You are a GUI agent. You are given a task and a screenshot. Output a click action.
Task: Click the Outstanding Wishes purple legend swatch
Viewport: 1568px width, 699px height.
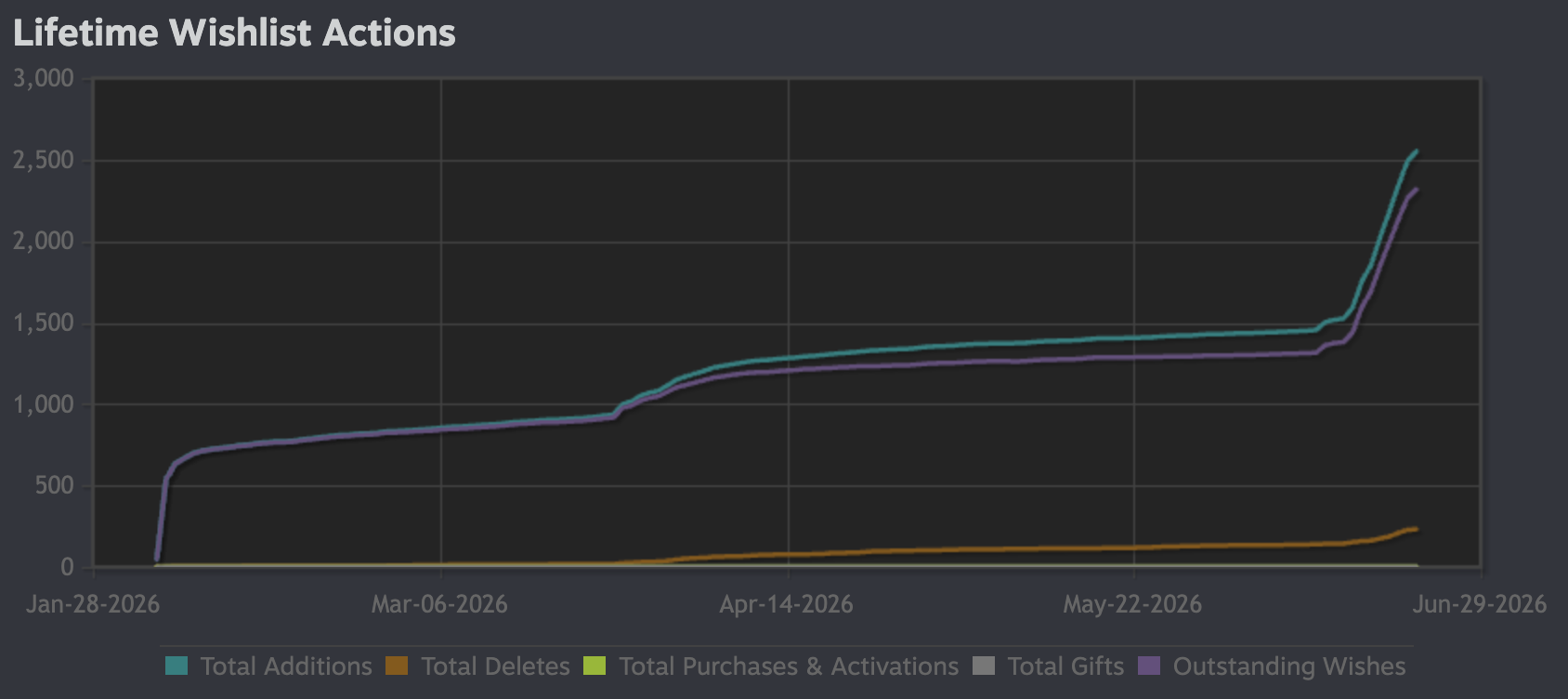pos(1149,666)
